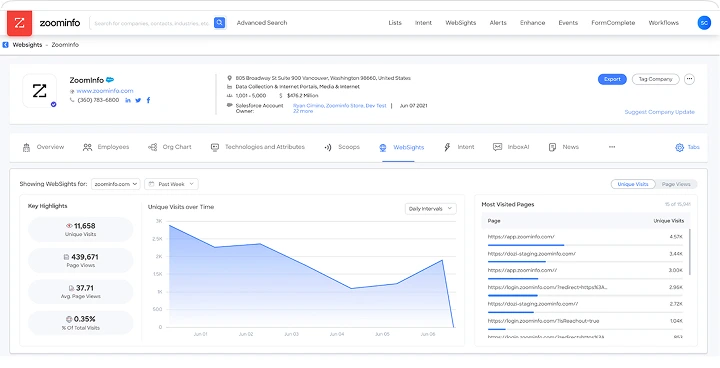Open the FormComplete menu

pyautogui.click(x=613, y=23)
